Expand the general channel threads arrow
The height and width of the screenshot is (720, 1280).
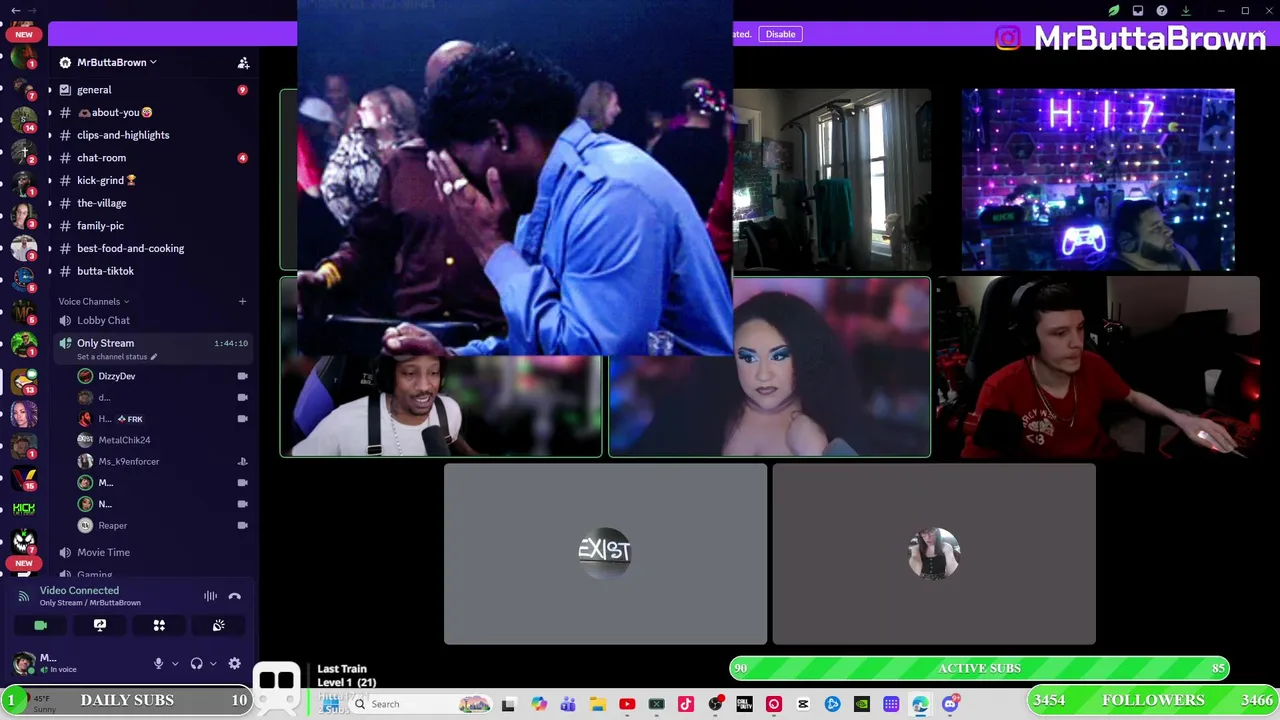50,90
